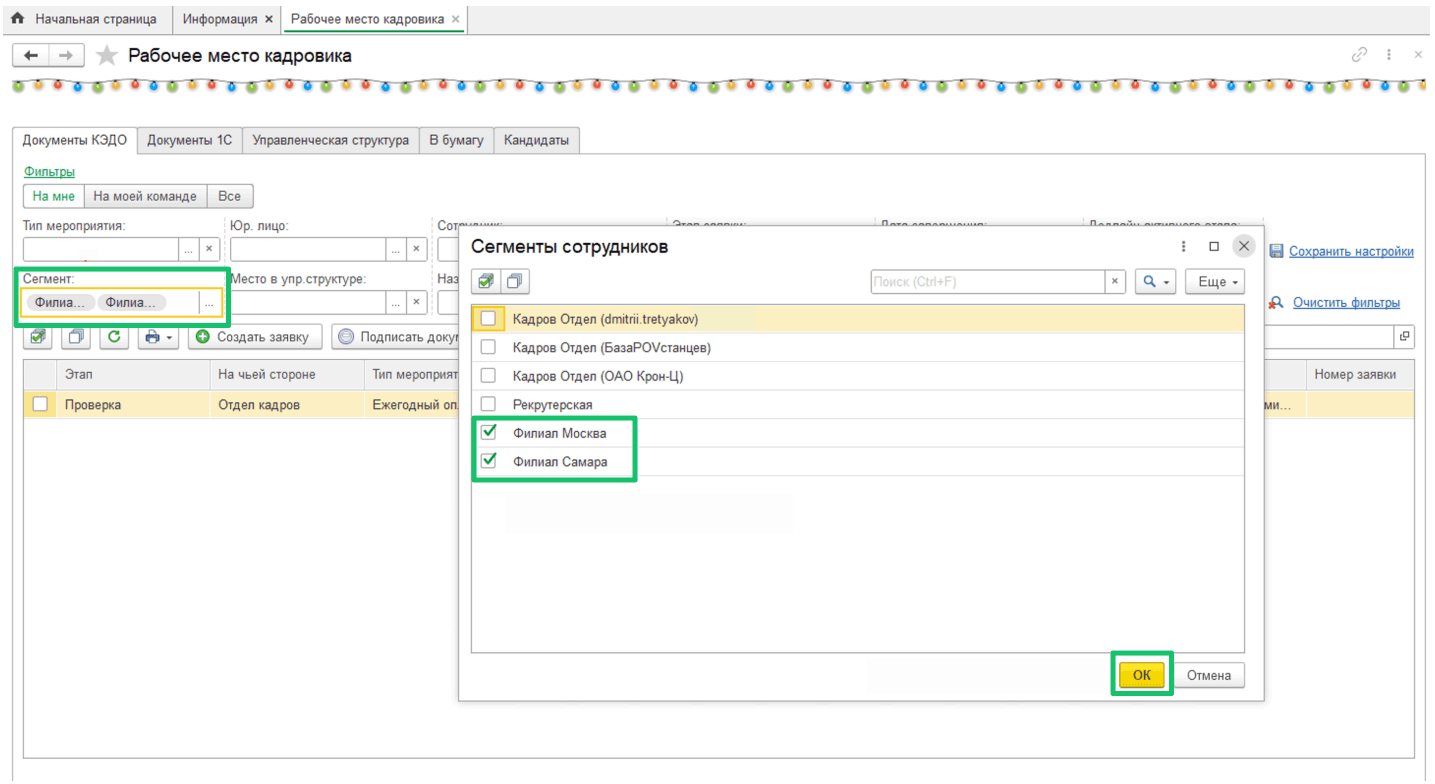
Task: Open the home icon Начальная страница tab
Action: click(84, 19)
